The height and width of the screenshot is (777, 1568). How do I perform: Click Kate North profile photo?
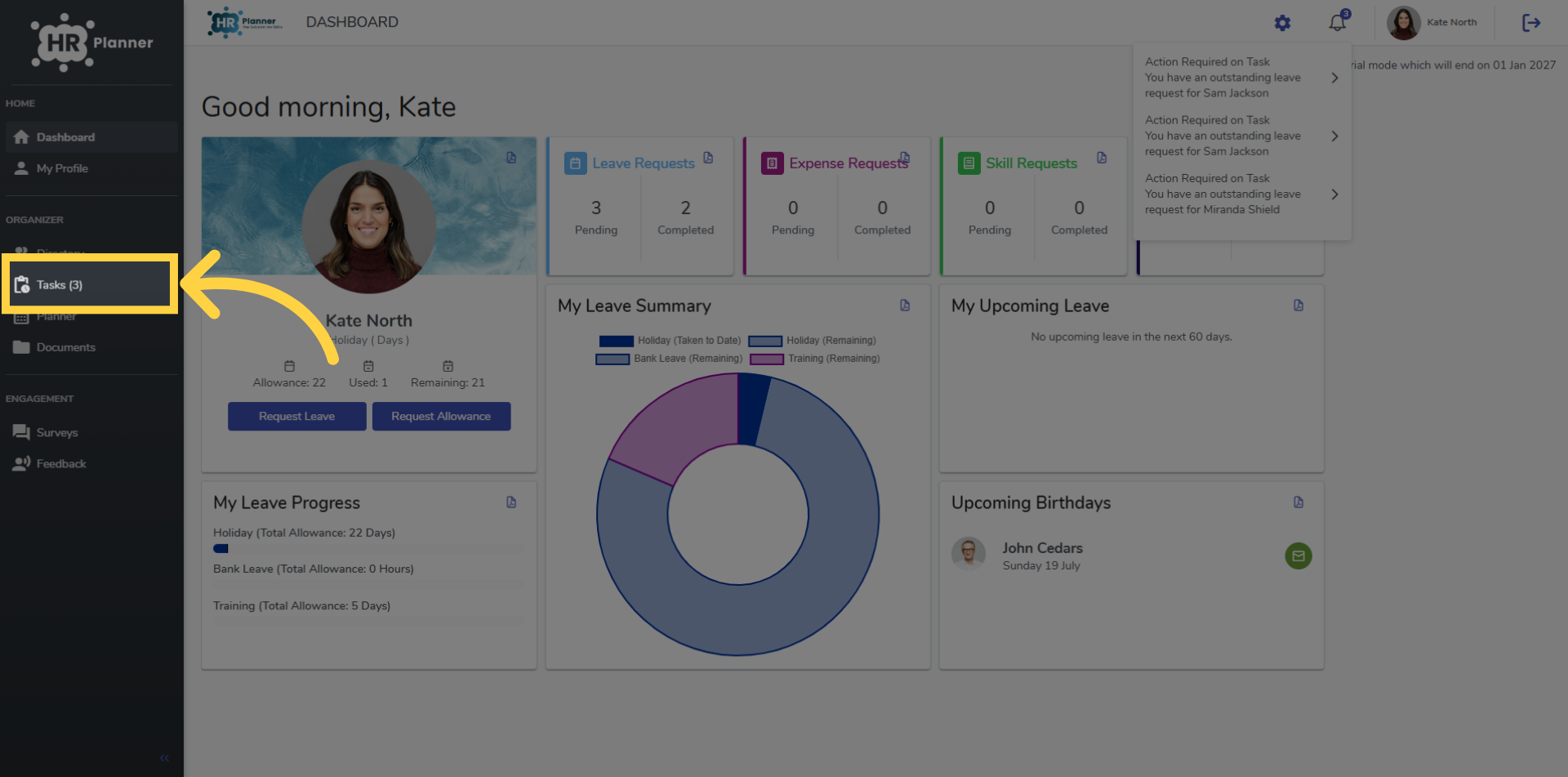369,226
